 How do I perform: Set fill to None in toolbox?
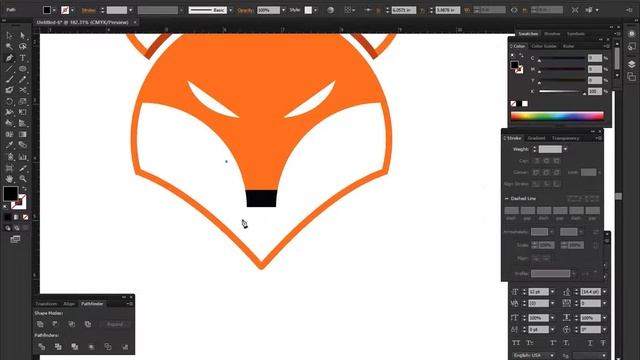(25, 217)
